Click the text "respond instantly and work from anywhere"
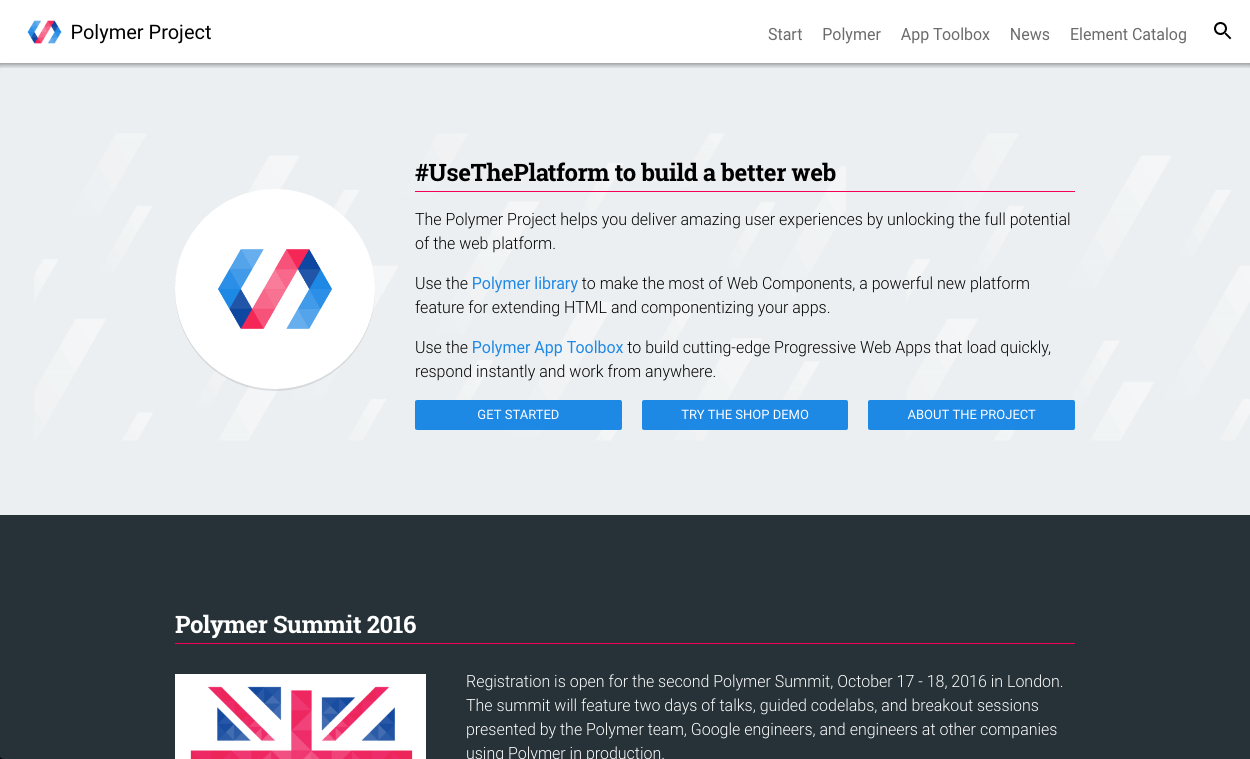Viewport: 1250px width, 759px height. (565, 372)
